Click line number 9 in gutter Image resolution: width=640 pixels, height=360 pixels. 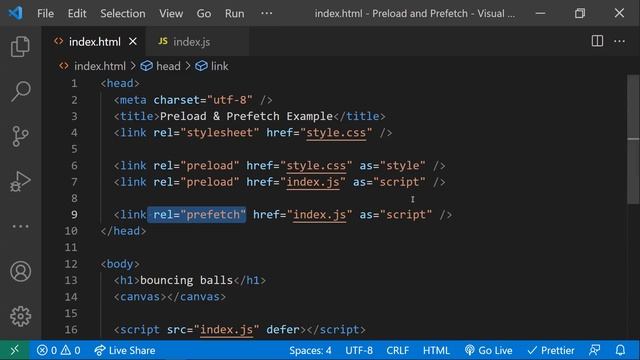[x=74, y=215]
